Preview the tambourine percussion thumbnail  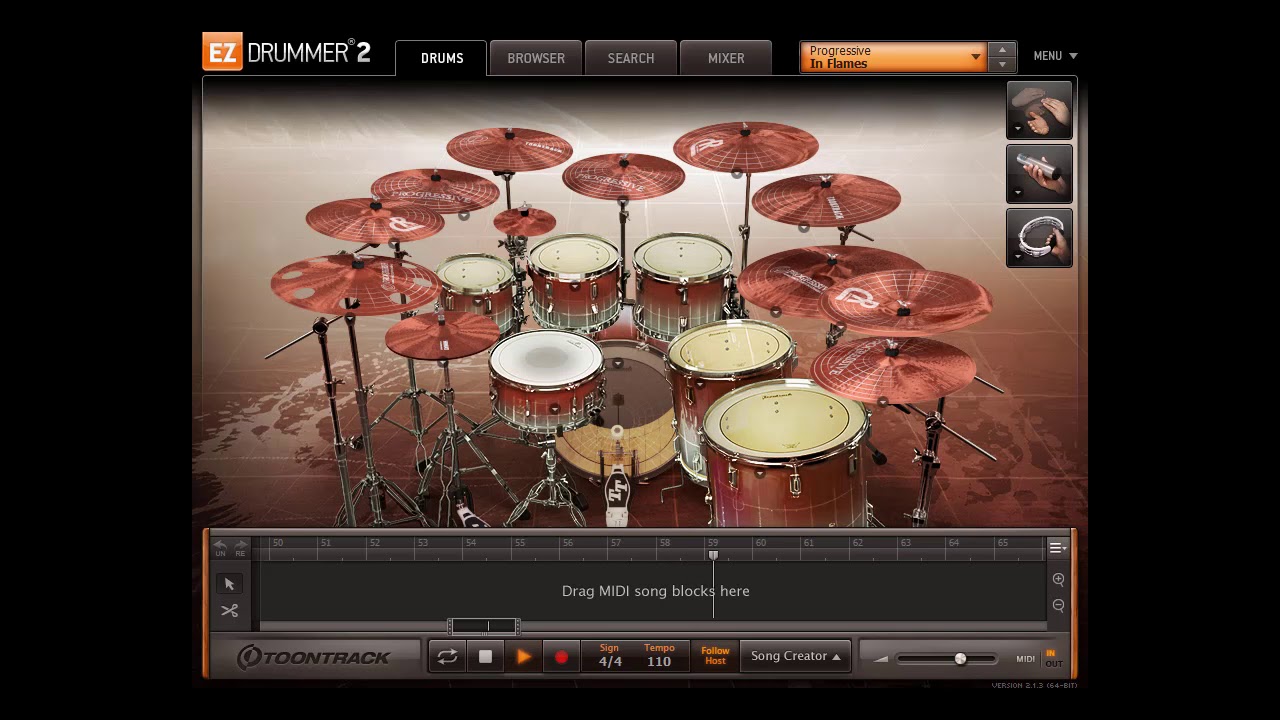click(x=1040, y=238)
